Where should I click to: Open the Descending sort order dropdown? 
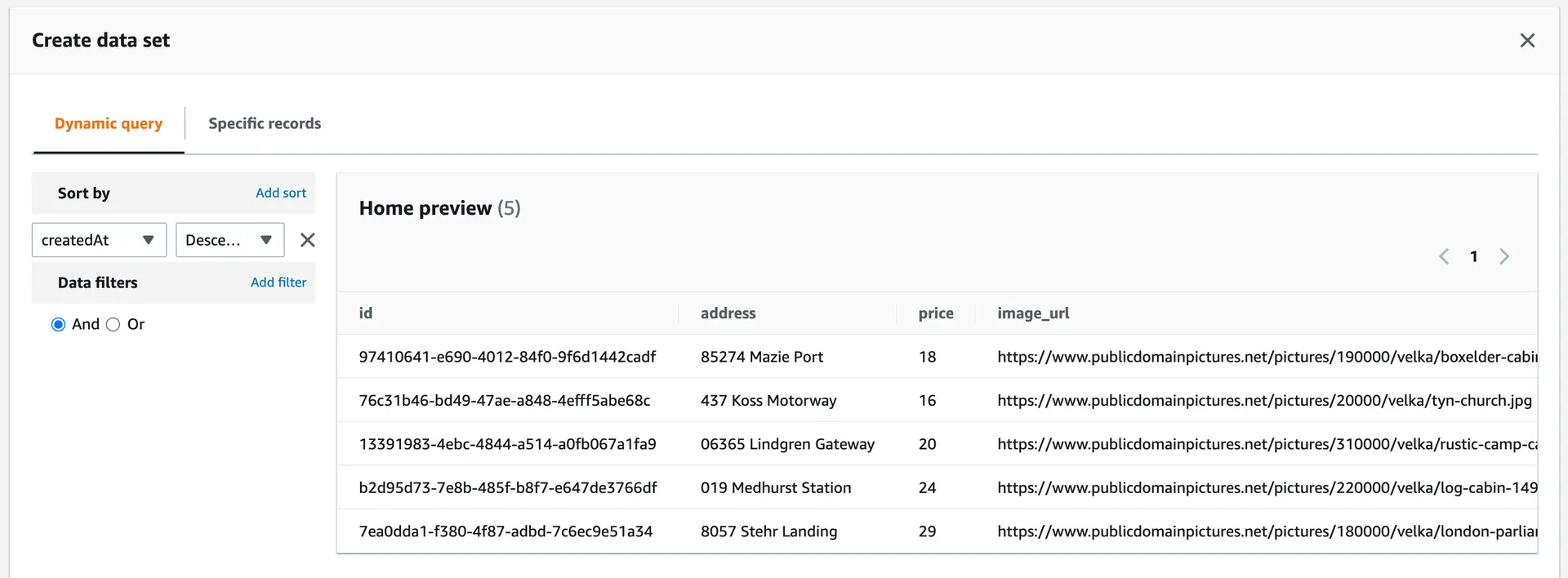[x=229, y=240]
